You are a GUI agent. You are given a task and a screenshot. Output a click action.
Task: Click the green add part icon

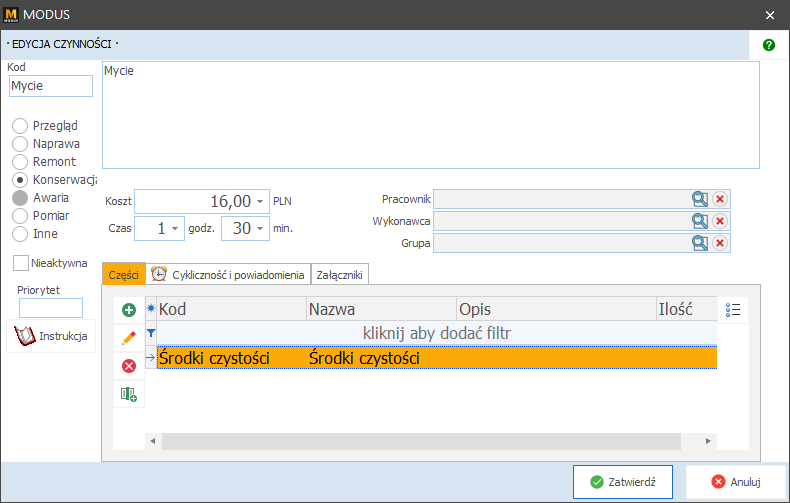128,311
